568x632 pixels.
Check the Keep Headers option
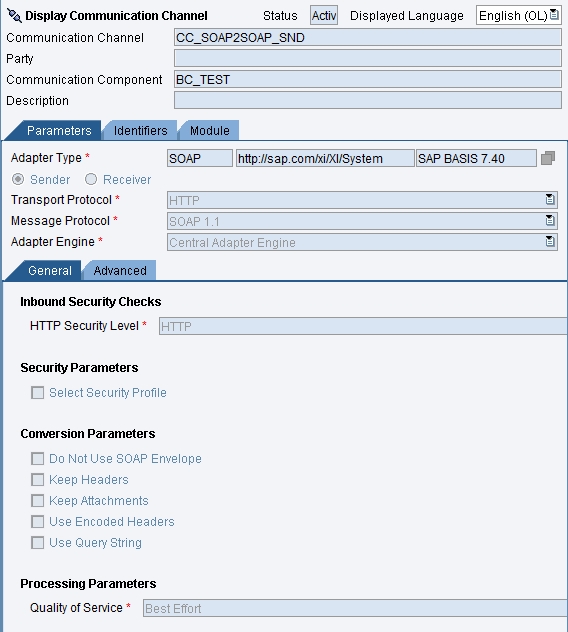tap(37, 479)
